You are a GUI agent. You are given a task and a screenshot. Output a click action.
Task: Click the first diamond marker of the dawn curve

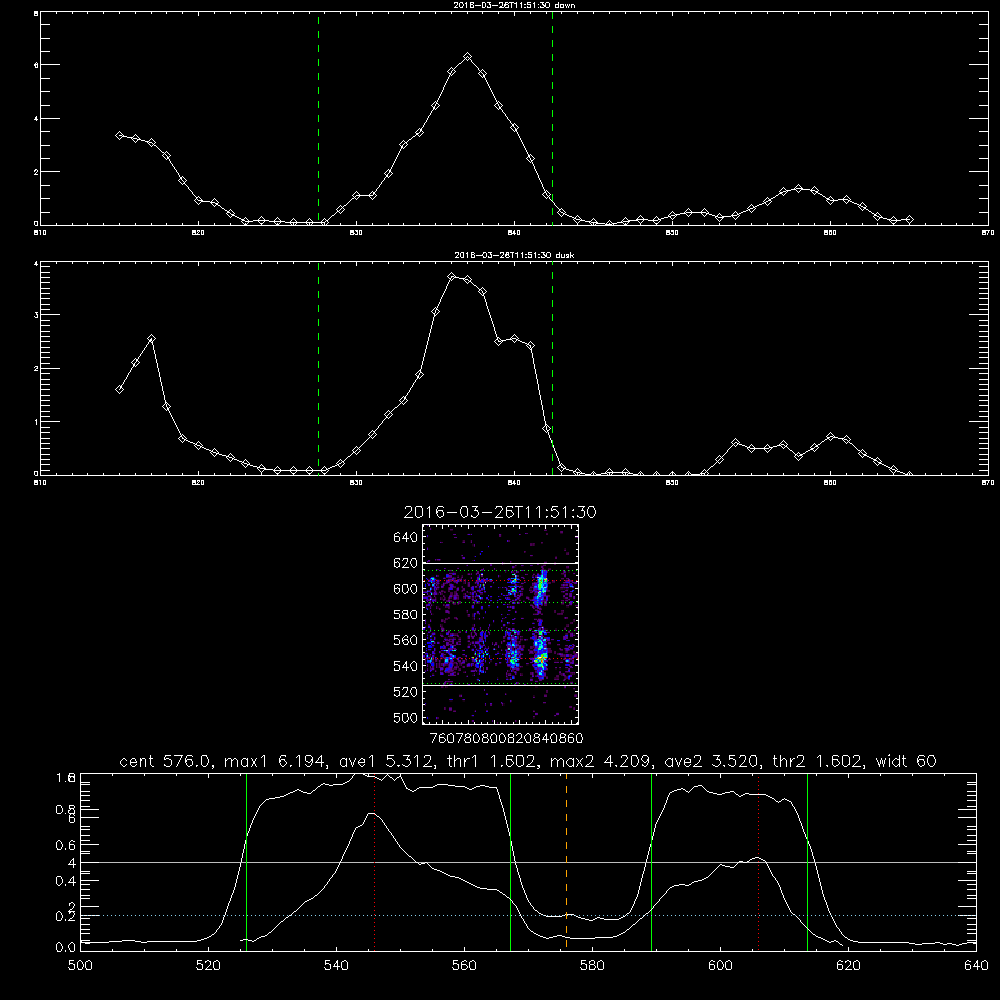[119, 135]
